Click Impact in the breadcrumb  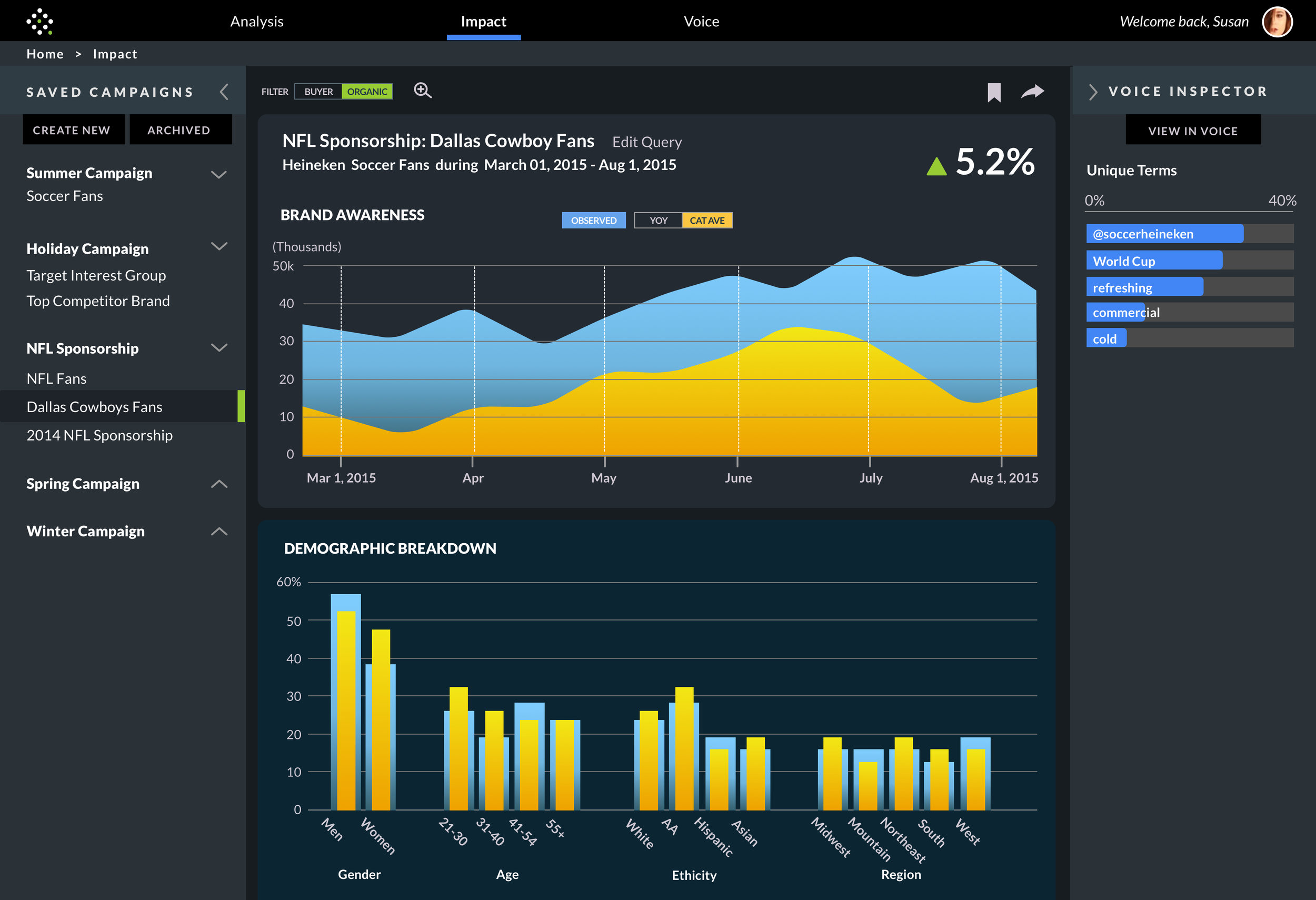[115, 54]
